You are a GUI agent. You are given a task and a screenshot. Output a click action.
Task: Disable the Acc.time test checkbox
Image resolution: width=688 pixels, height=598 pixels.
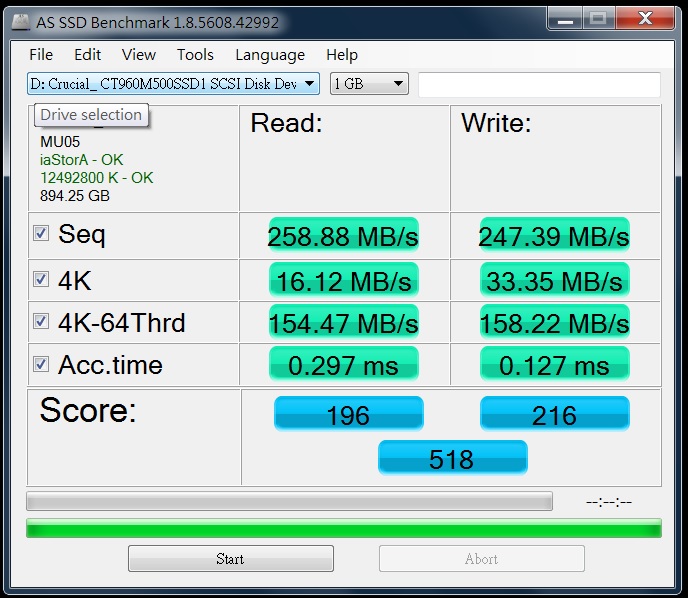pos(41,364)
